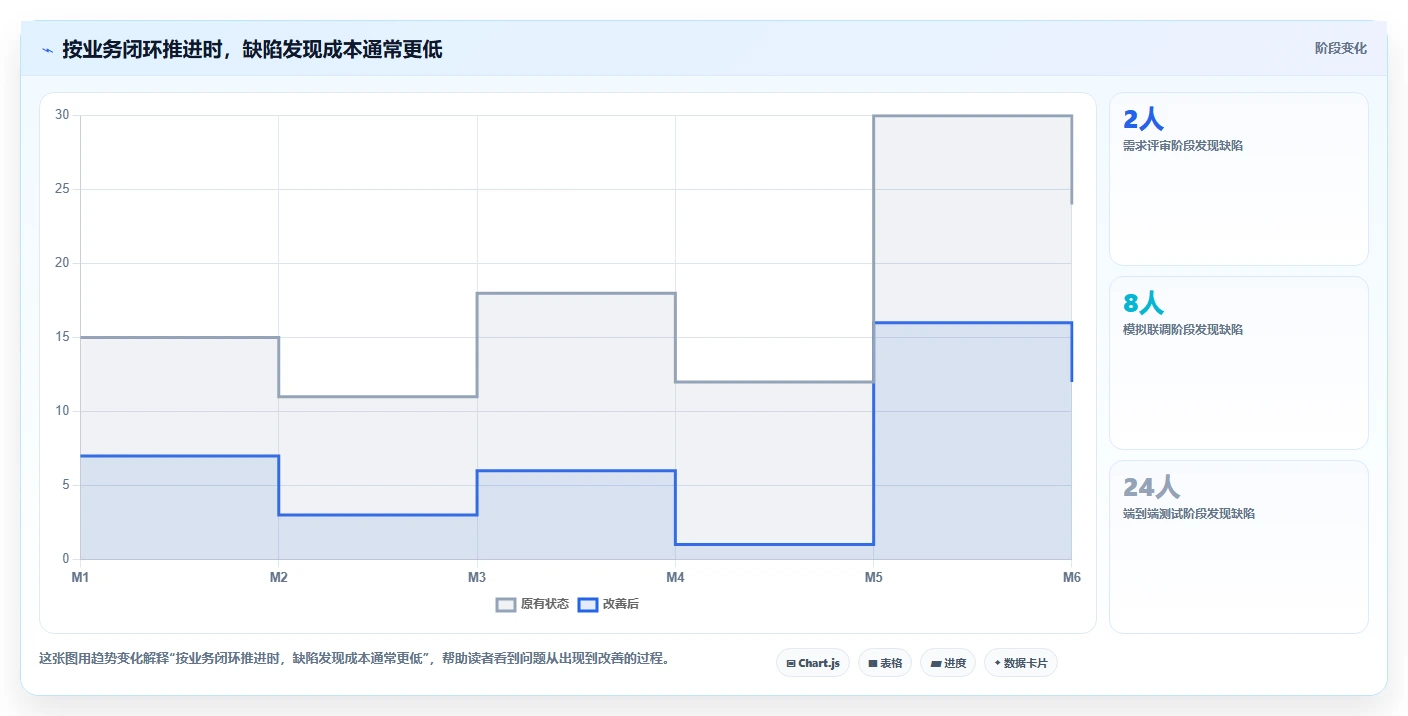Toggle the 原有状态 legend series
Image resolution: width=1408 pixels, height=716 pixels.
point(533,604)
